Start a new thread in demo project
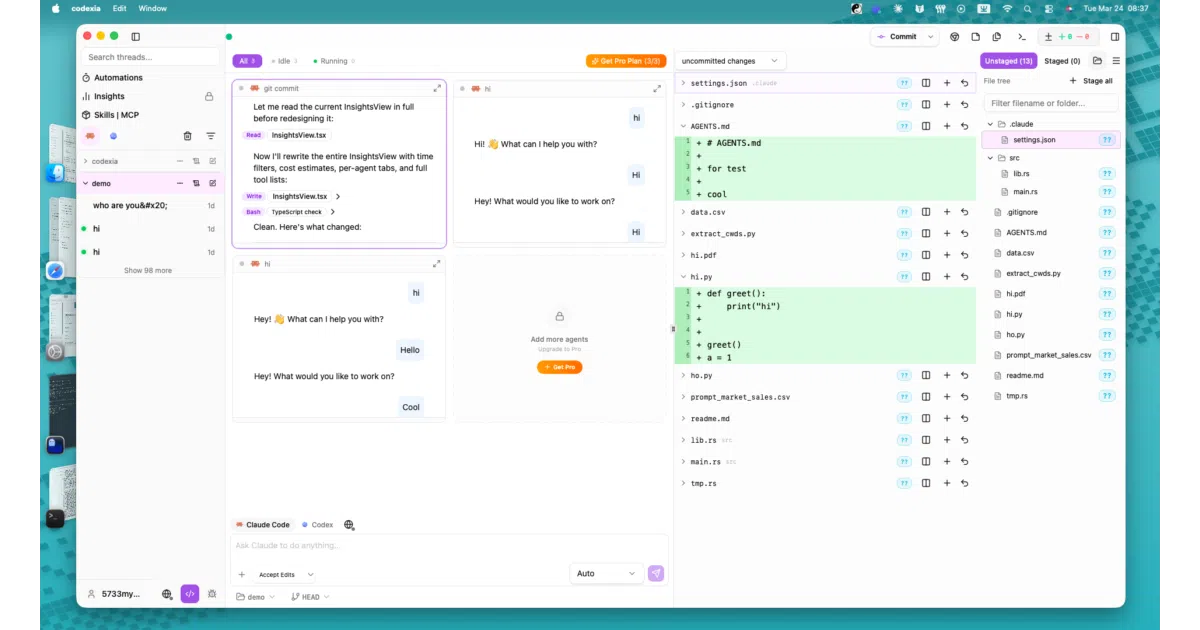The image size is (1200, 630). [213, 183]
